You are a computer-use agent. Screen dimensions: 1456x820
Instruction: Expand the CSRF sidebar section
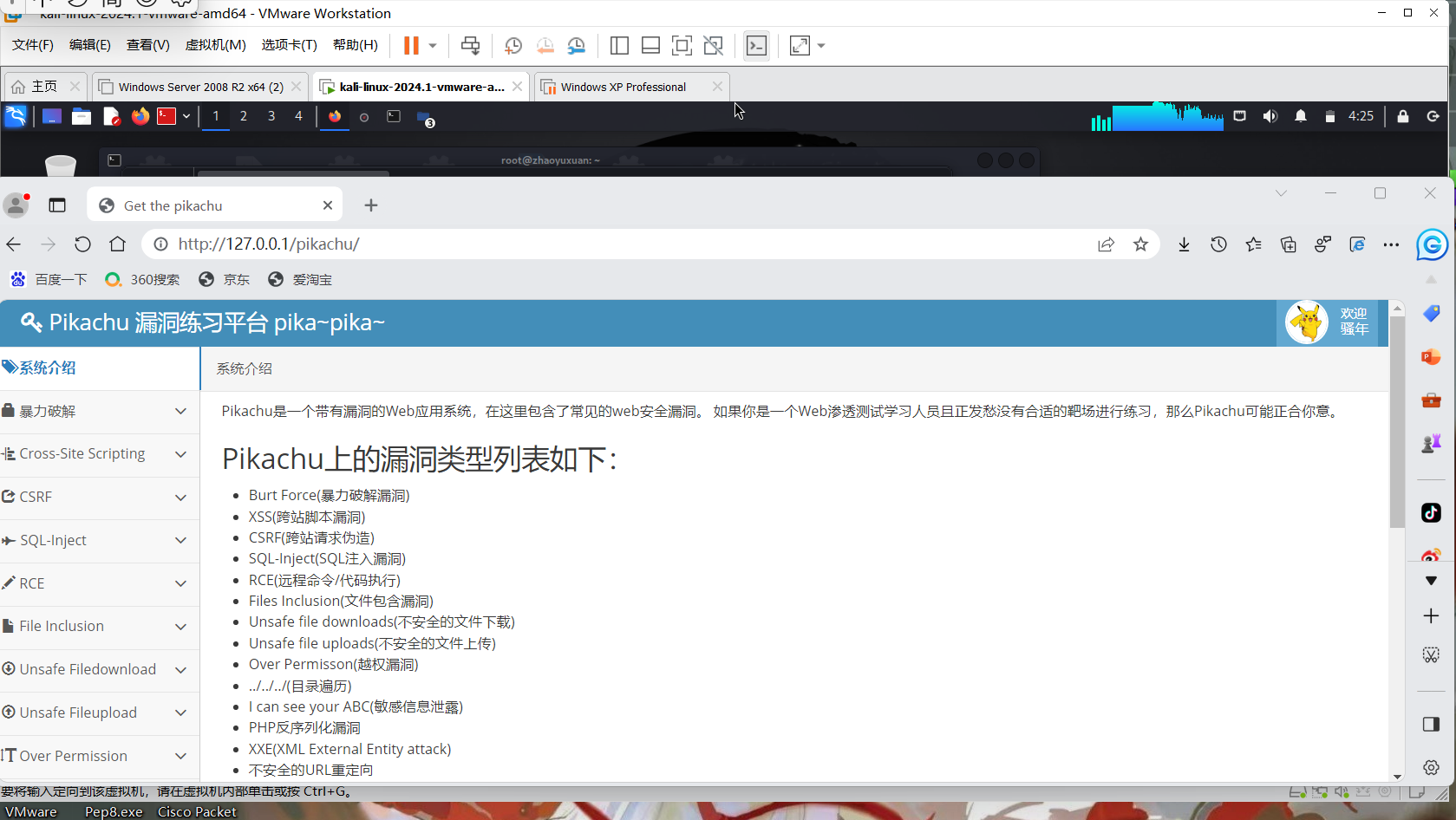(100, 498)
